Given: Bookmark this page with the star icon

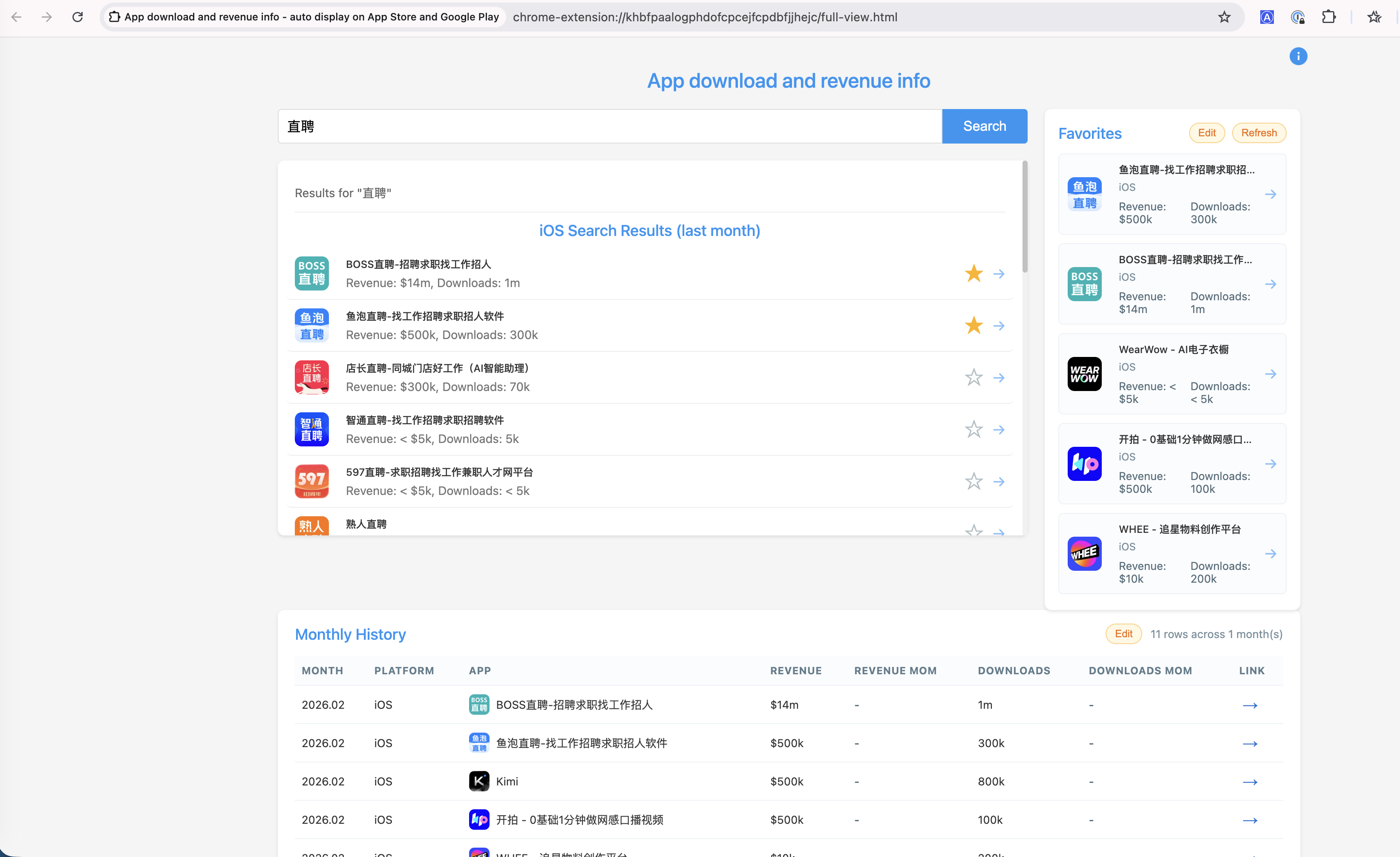Looking at the screenshot, I should (x=1224, y=17).
